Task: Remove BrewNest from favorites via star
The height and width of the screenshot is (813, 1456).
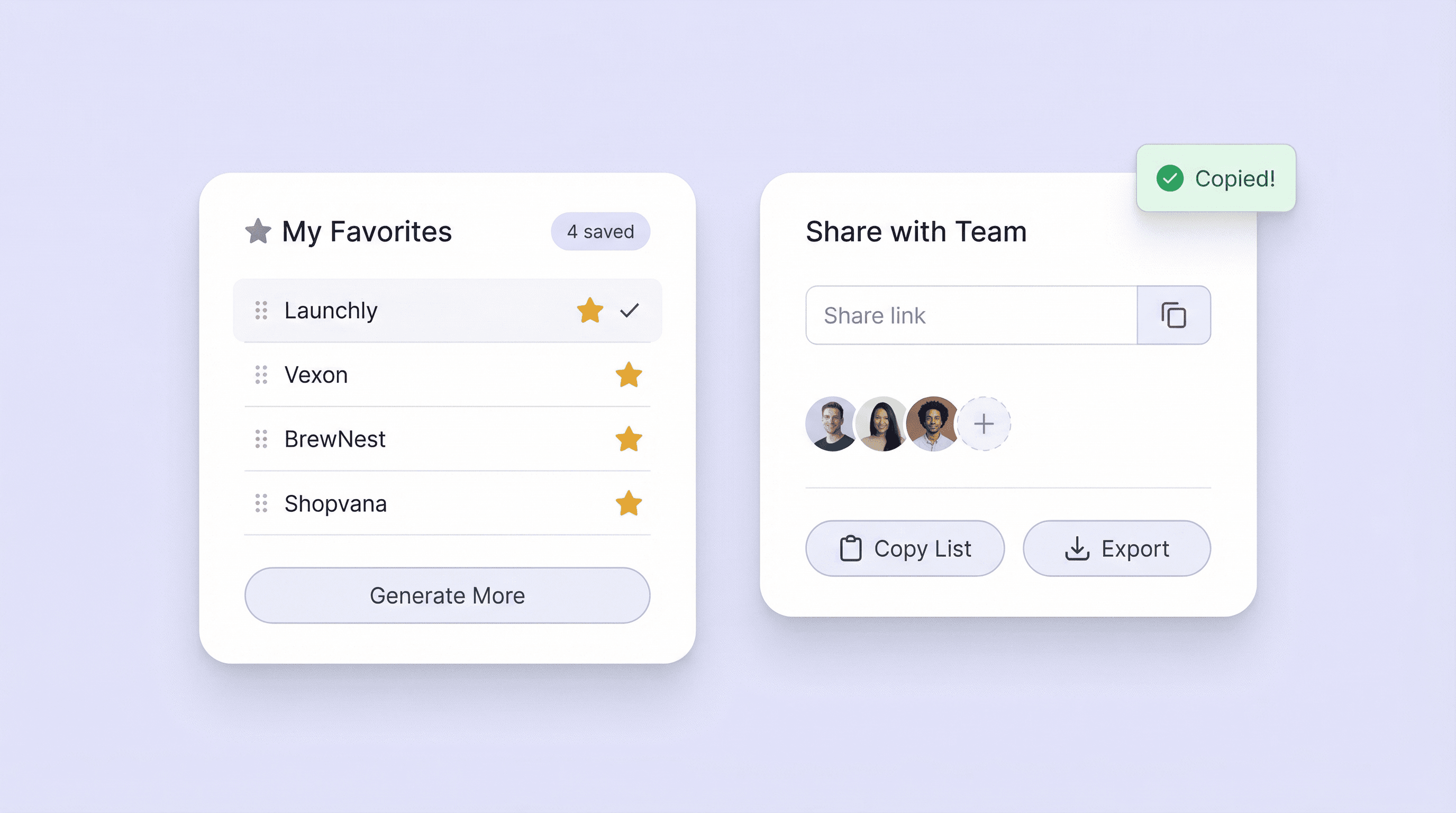Action: coord(629,439)
